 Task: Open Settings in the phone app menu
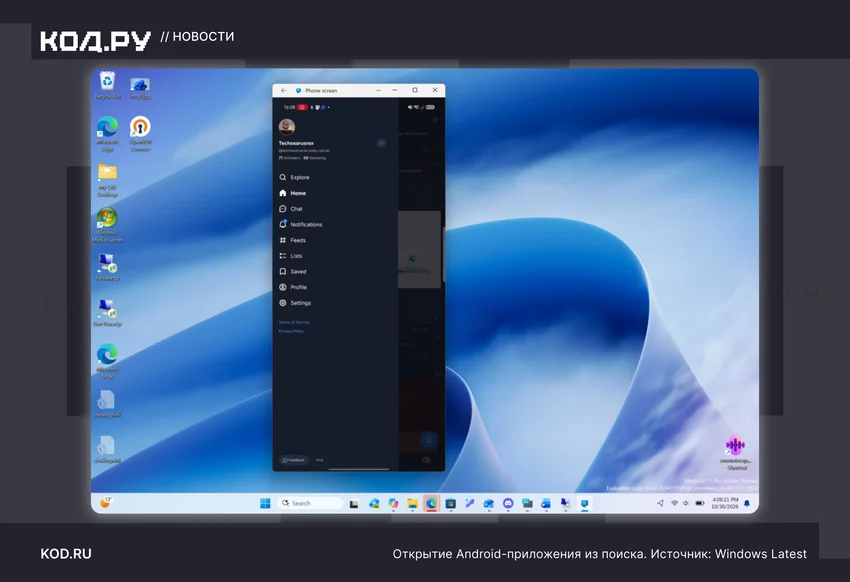(295, 303)
